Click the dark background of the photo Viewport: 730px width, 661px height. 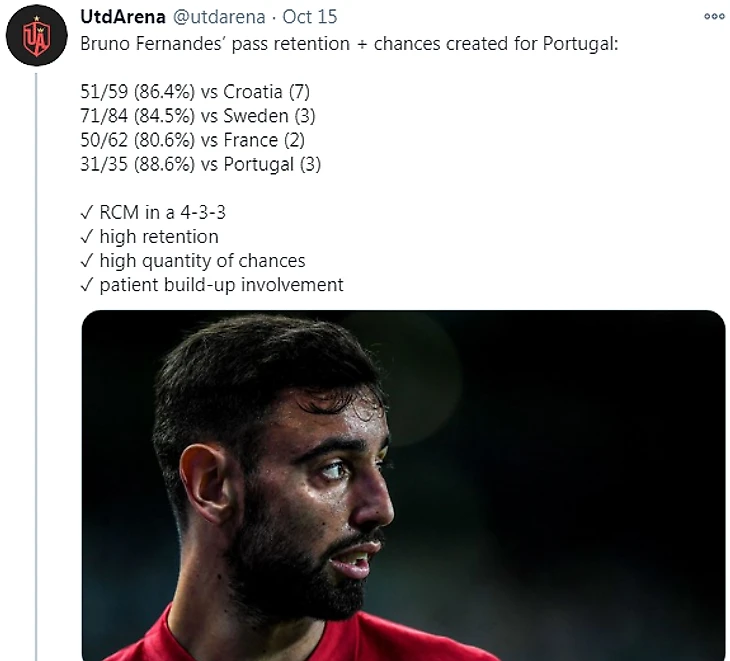[x=600, y=450]
